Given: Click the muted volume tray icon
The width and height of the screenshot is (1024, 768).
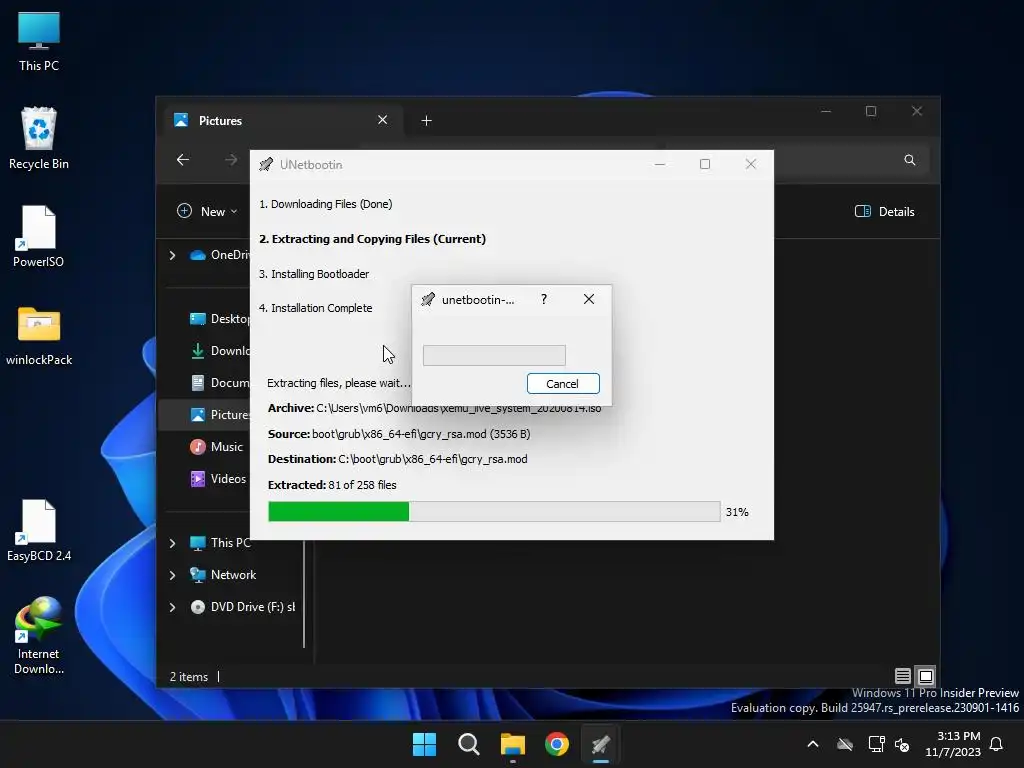Looking at the screenshot, I should (x=903, y=744).
